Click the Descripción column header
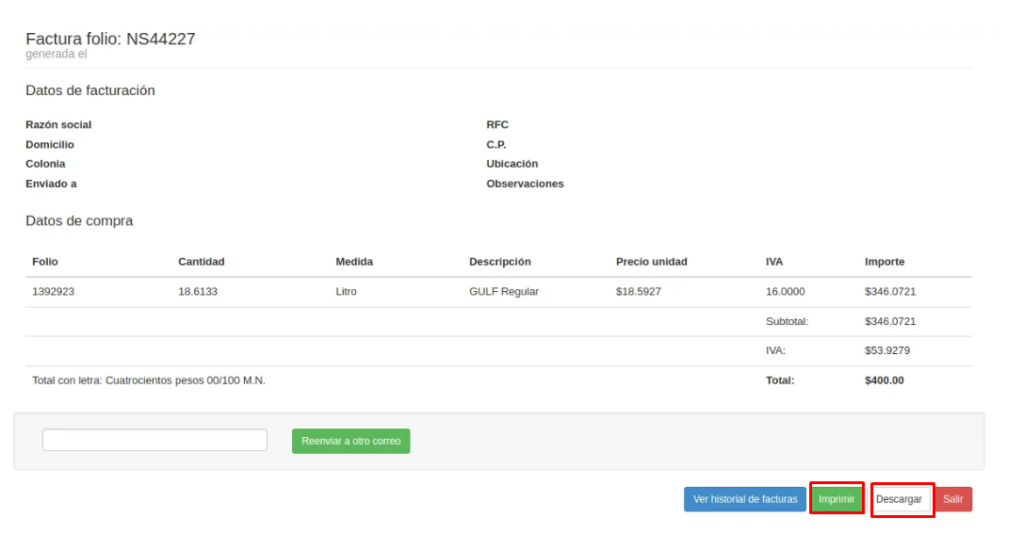The height and width of the screenshot is (534, 1024). point(500,262)
